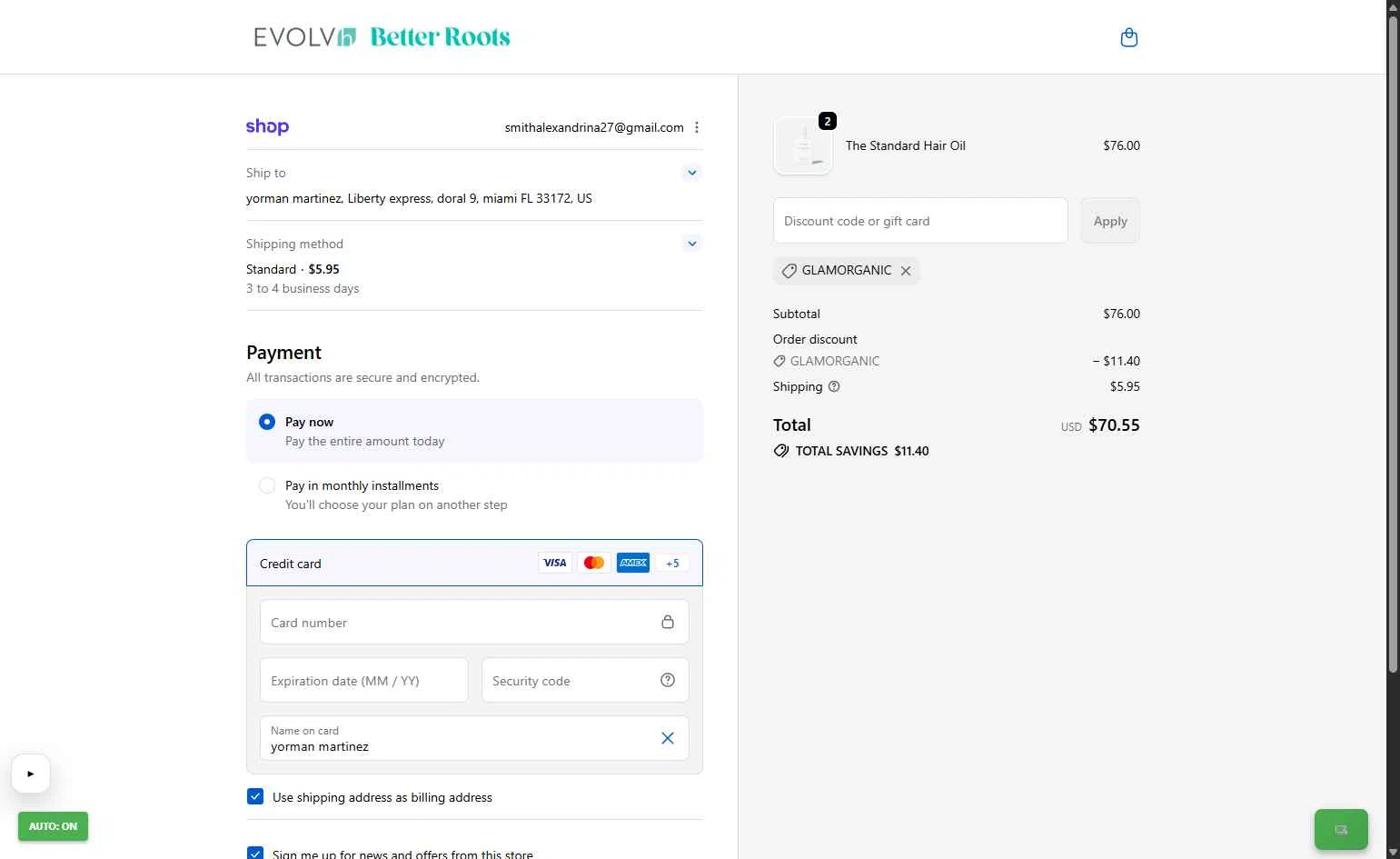Open the shipping info help icon
The height and width of the screenshot is (859, 1400).
(834, 386)
